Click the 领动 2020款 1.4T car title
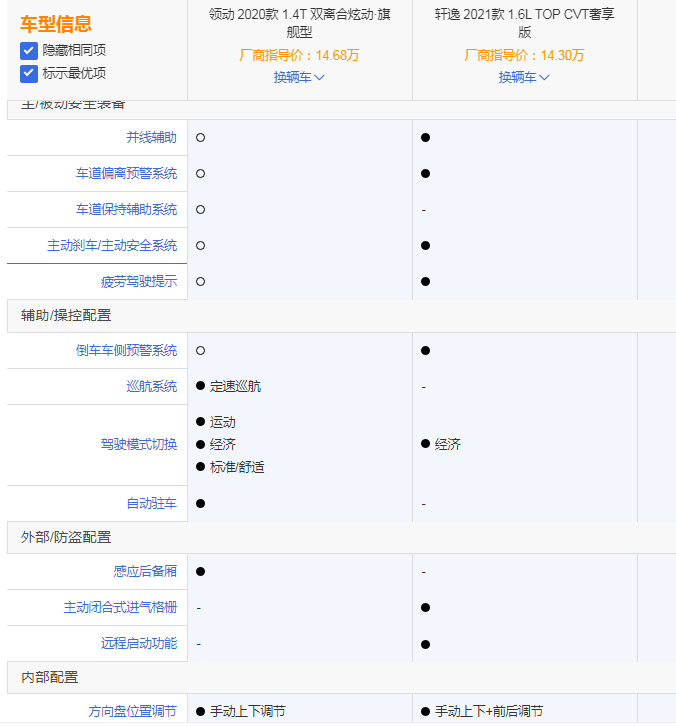 (299, 23)
